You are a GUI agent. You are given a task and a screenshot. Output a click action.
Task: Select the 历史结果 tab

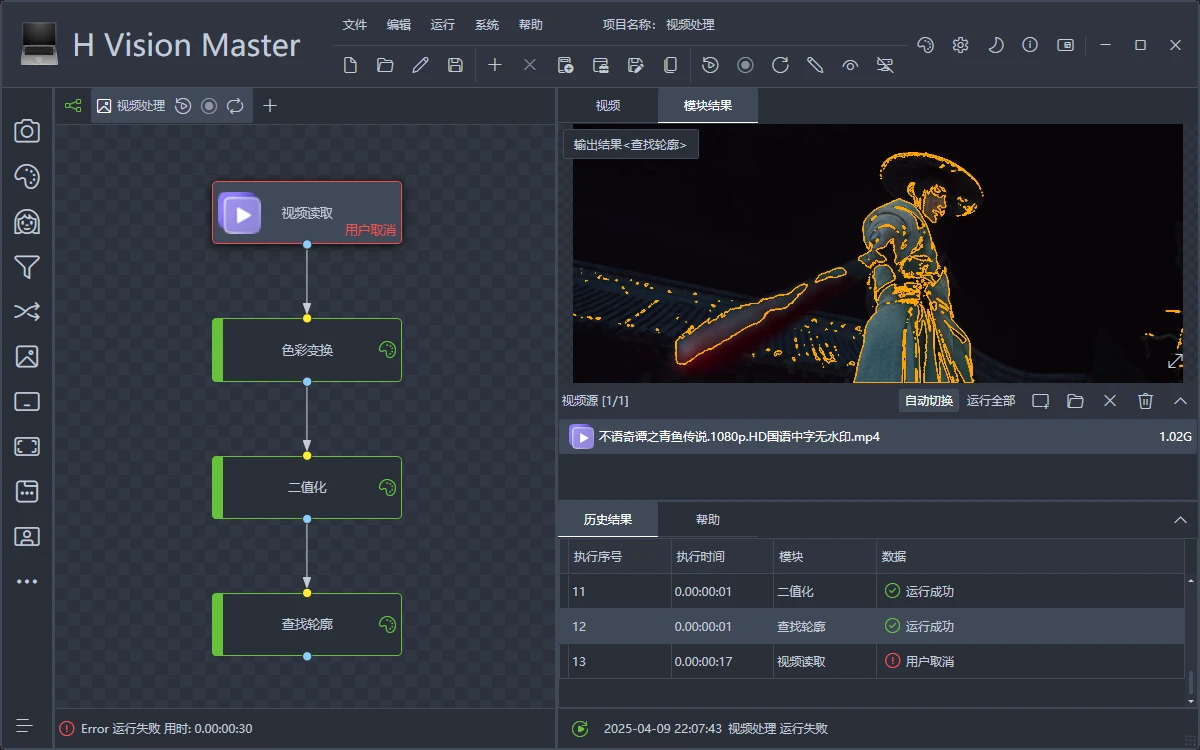tap(608, 520)
